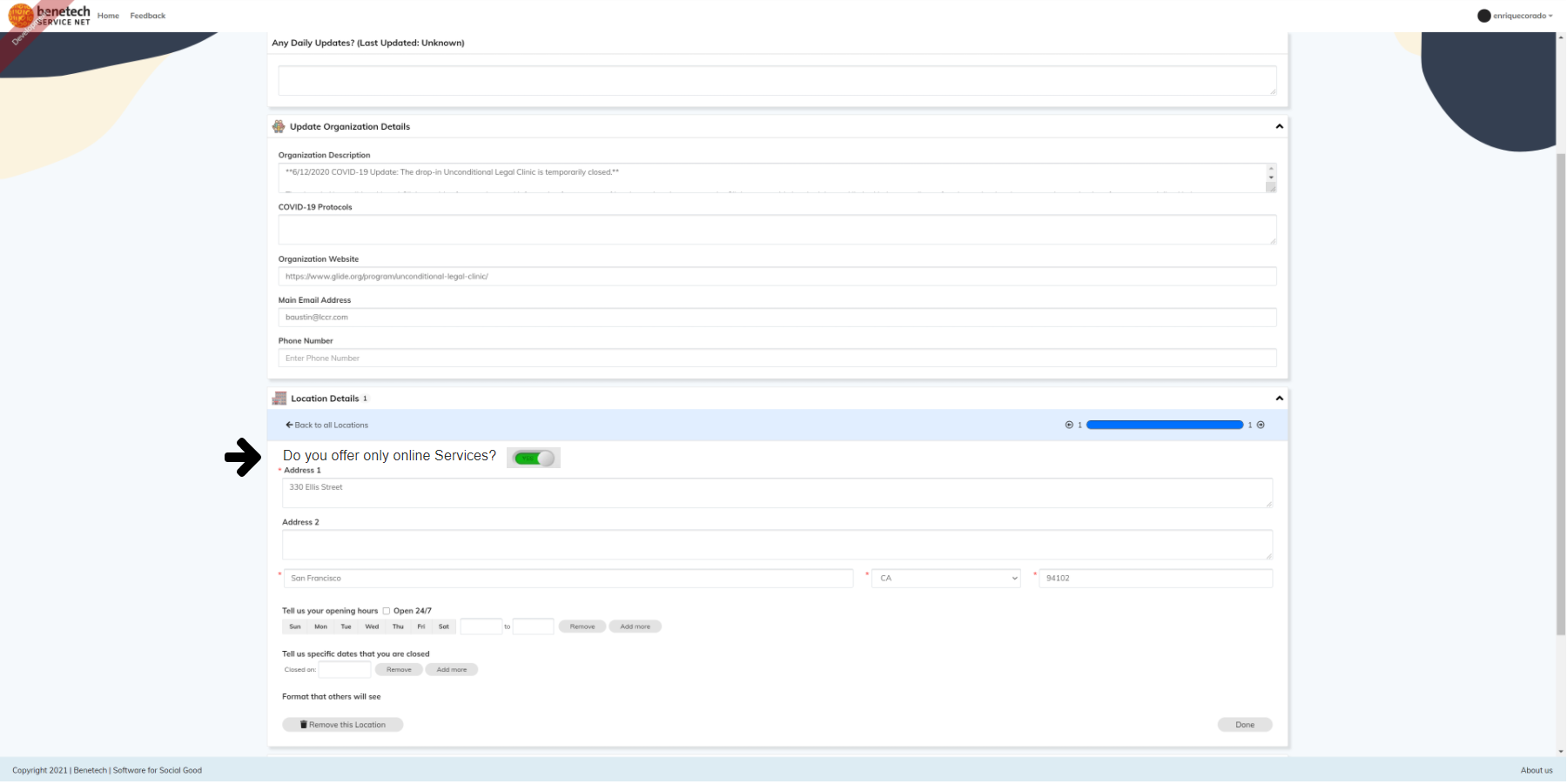Open the CA state dropdown
The height and width of the screenshot is (784, 1567).
(x=945, y=578)
